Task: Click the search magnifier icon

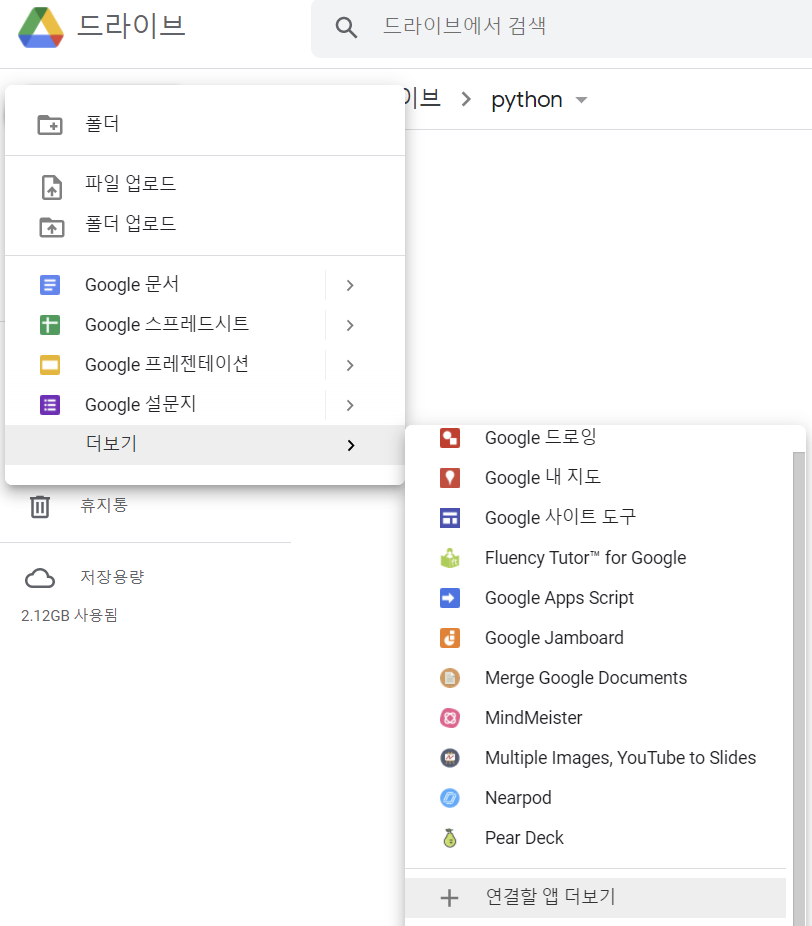Action: tap(346, 27)
